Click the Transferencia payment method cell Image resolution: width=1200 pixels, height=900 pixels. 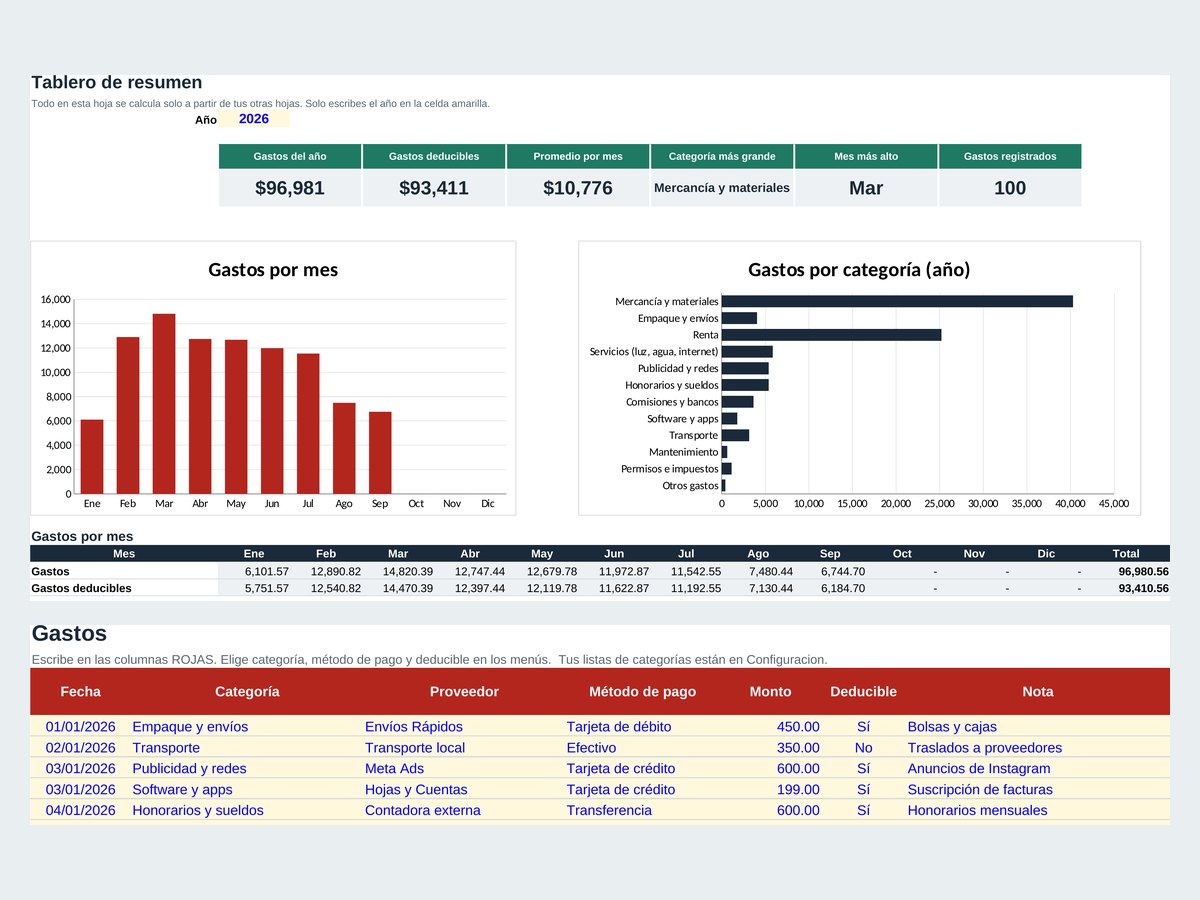(643, 811)
